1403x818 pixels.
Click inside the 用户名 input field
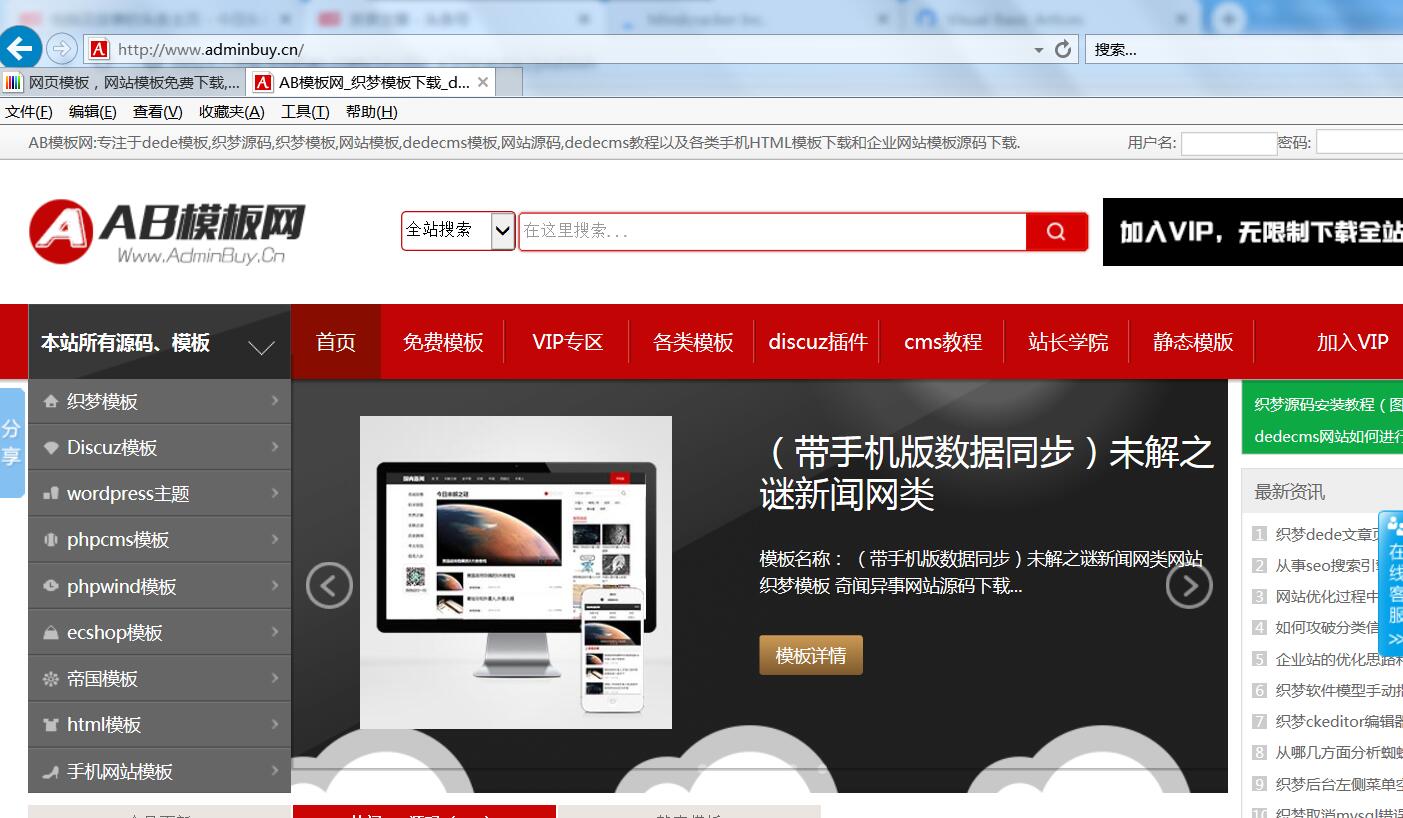pyautogui.click(x=1228, y=143)
